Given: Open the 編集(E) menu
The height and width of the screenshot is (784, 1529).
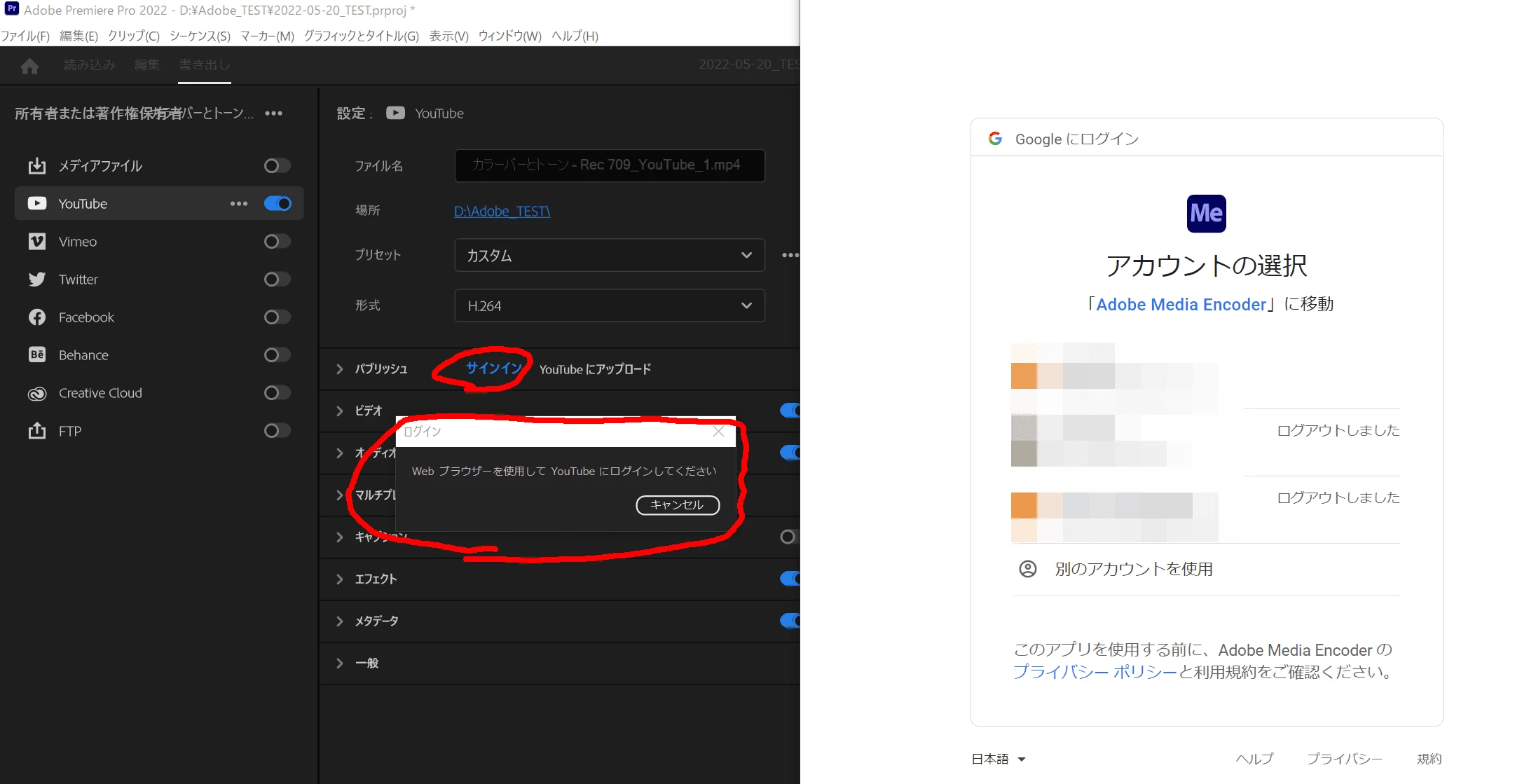Looking at the screenshot, I should click(78, 36).
